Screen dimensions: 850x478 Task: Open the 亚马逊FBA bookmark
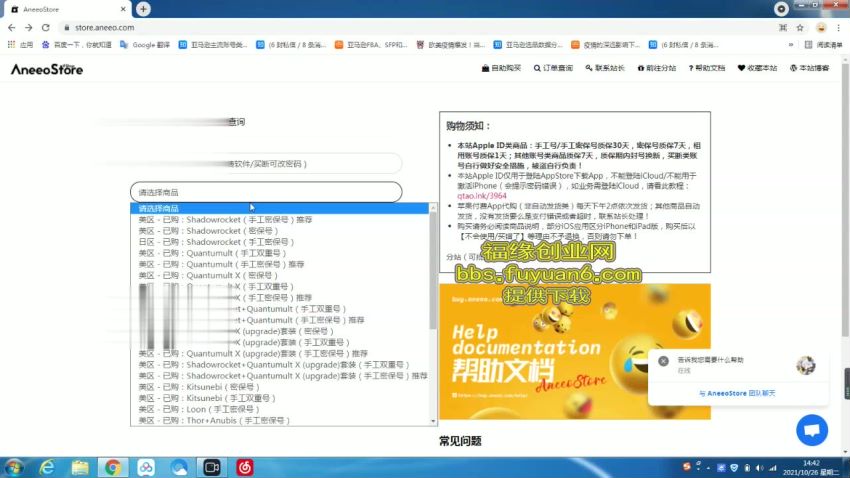coord(371,45)
